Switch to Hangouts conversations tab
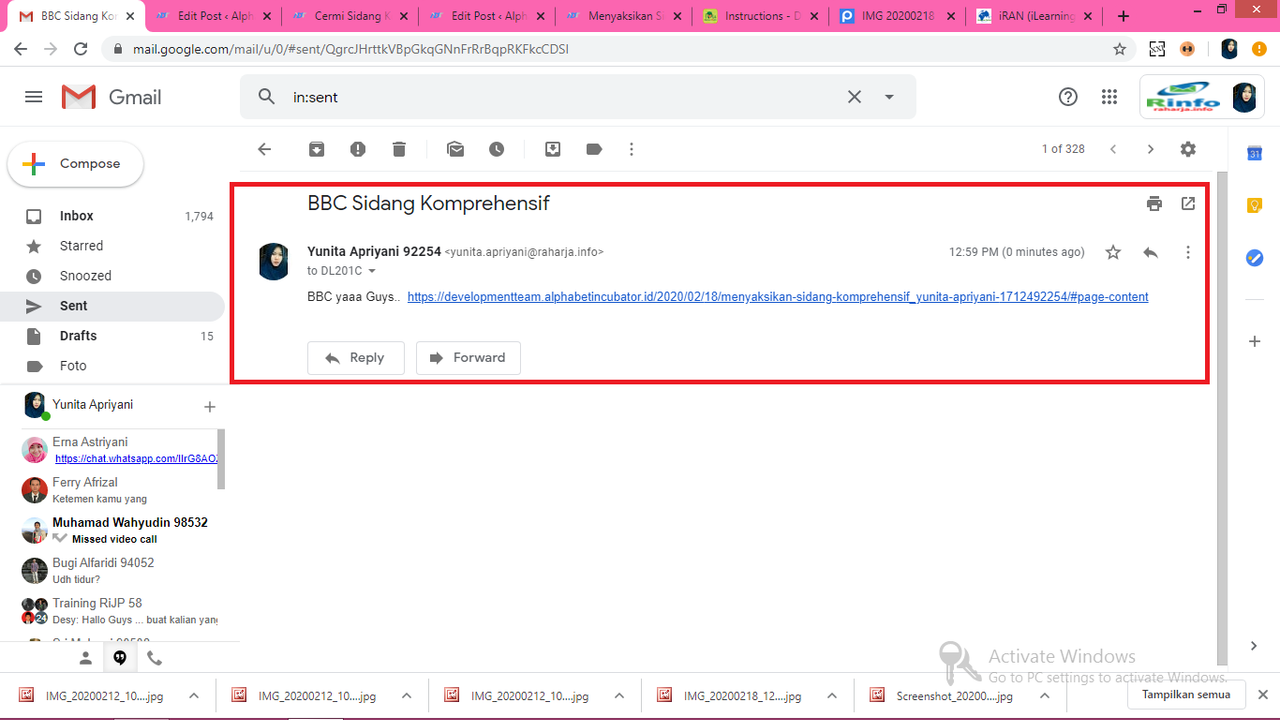 pos(120,658)
